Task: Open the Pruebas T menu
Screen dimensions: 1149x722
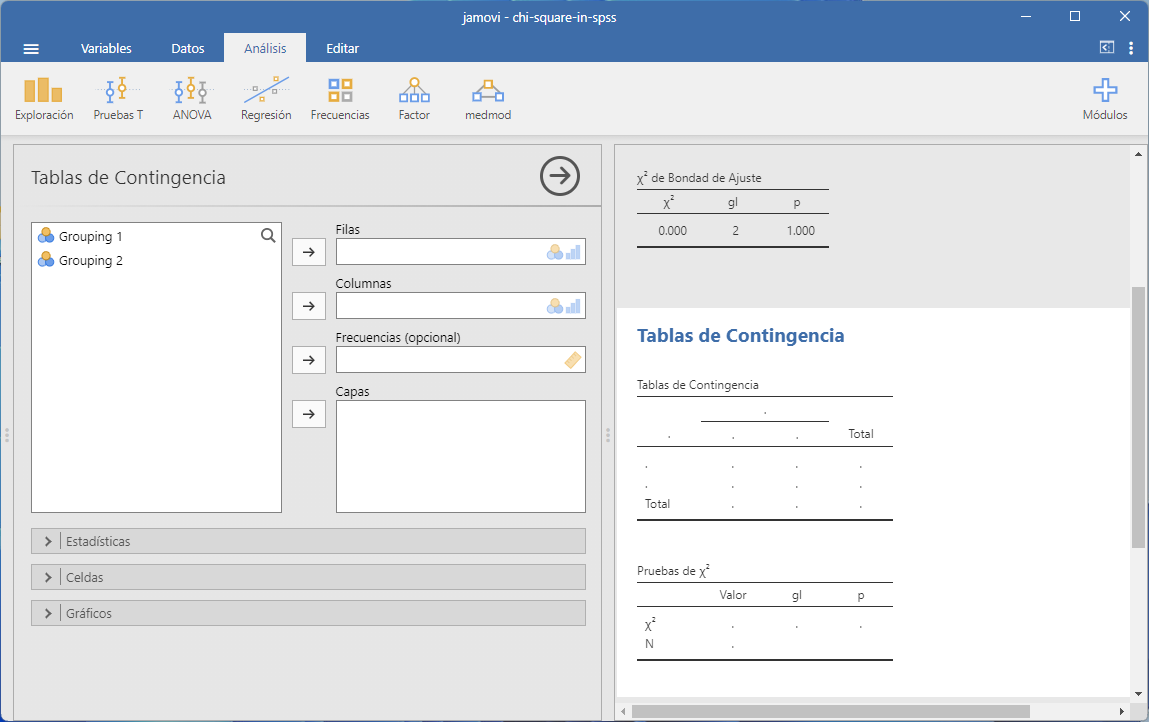Action: (118, 99)
